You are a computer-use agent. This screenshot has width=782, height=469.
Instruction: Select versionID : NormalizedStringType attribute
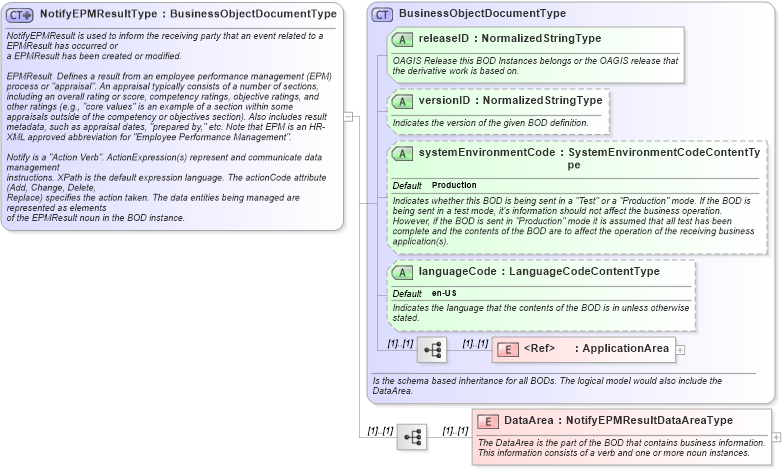(510, 100)
